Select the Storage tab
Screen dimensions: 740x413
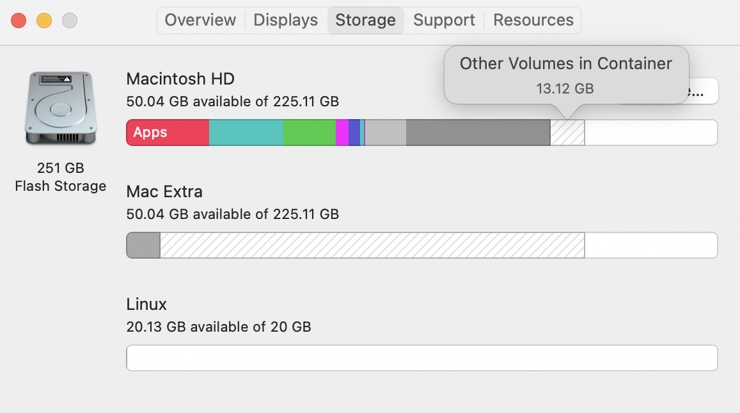(x=365, y=20)
